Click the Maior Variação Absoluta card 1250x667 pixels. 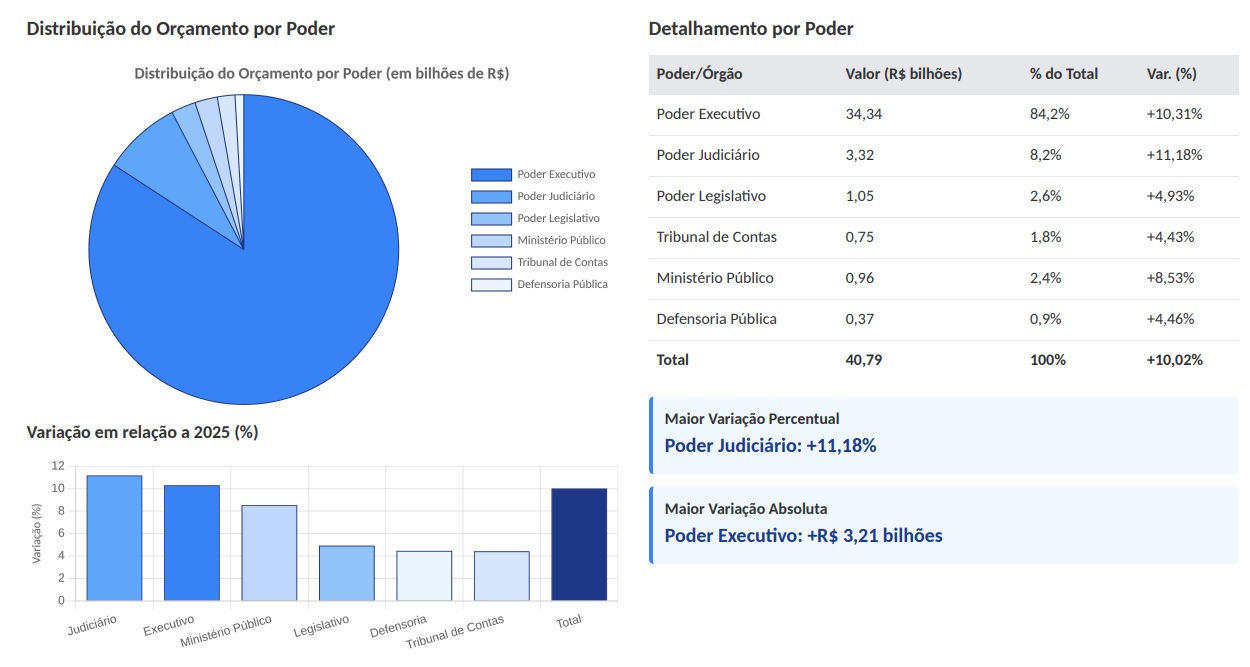coord(944,524)
